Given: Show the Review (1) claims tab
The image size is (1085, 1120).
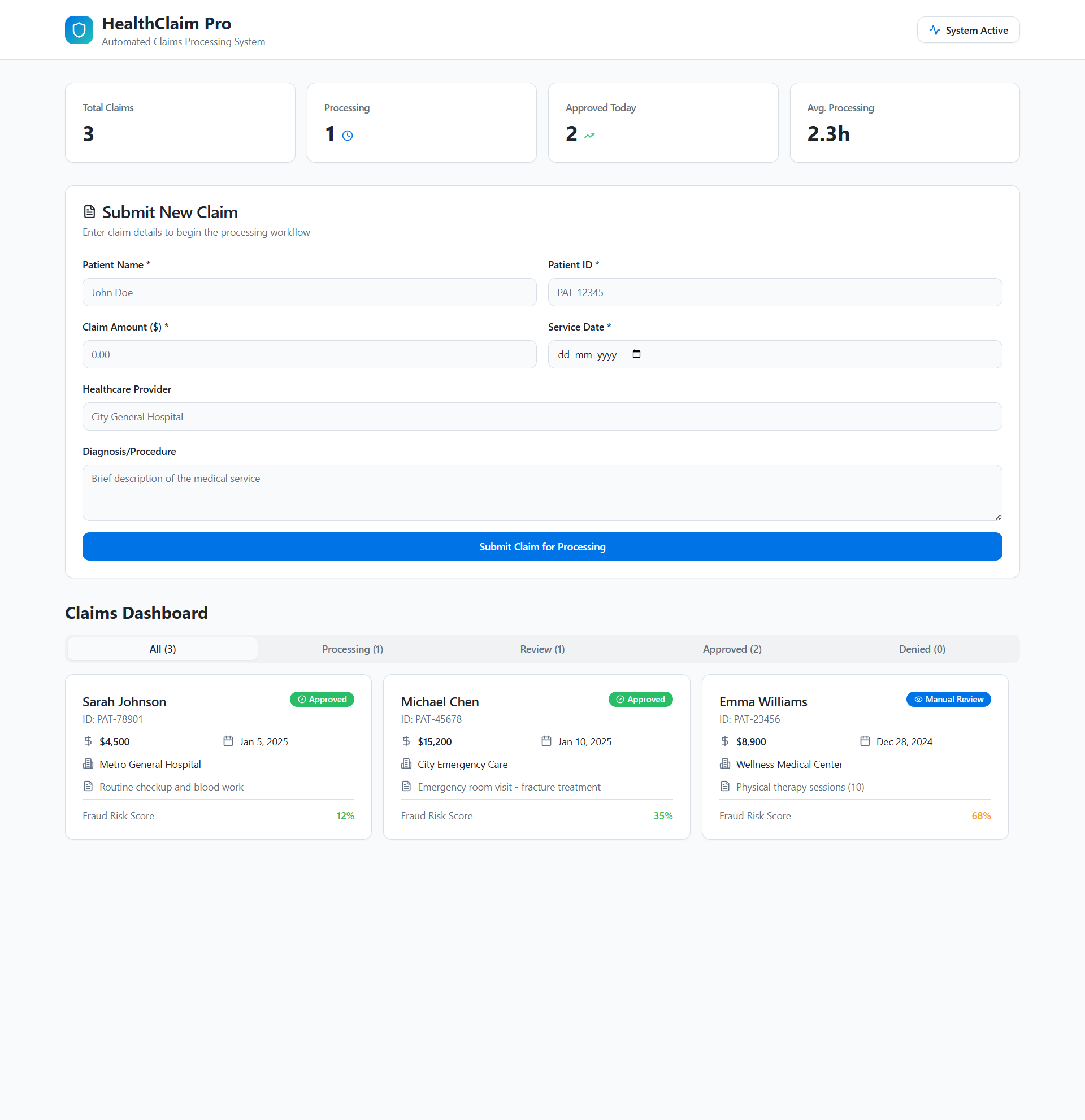Looking at the screenshot, I should (542, 649).
